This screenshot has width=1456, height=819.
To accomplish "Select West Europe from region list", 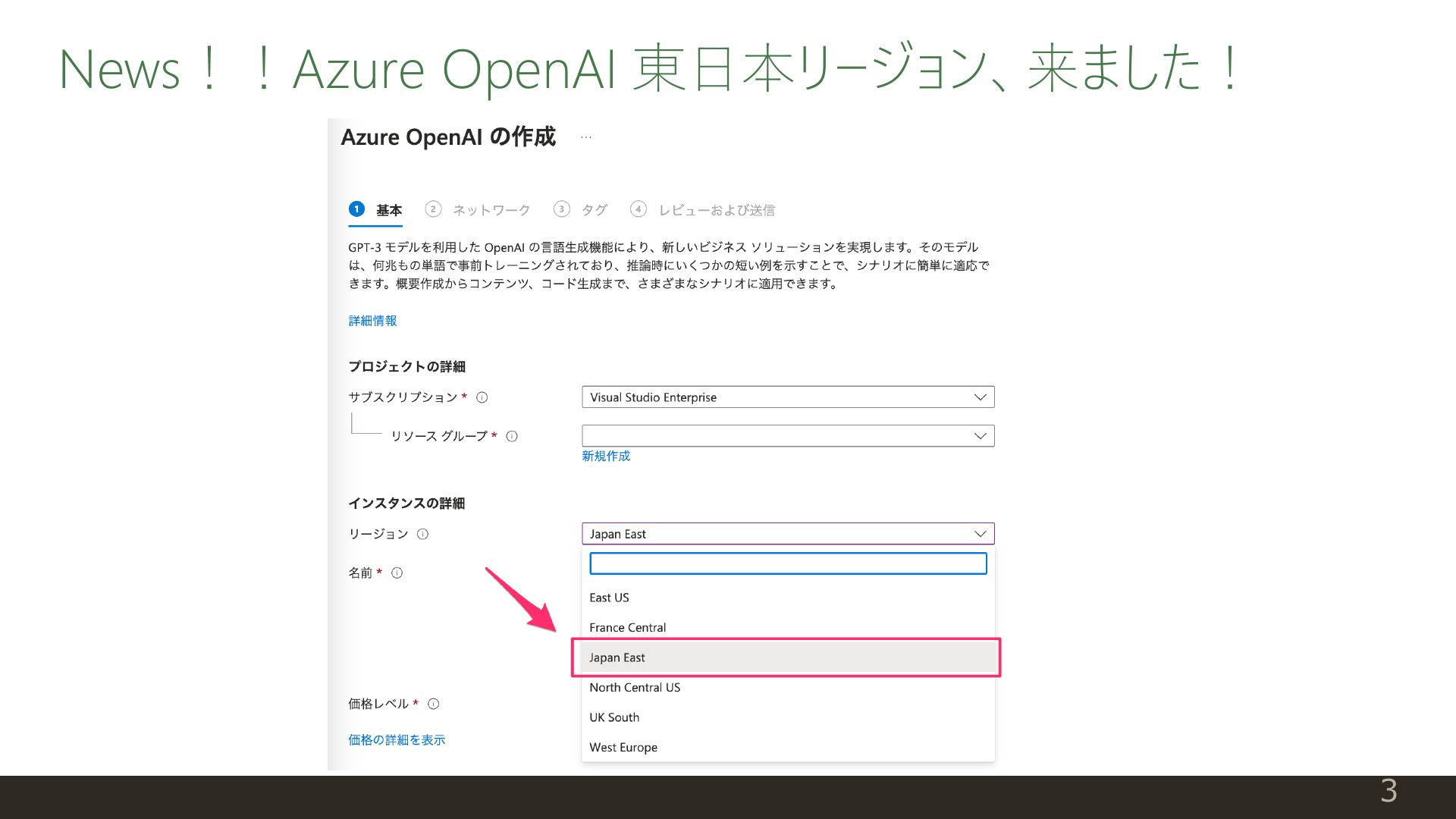I will (788, 748).
